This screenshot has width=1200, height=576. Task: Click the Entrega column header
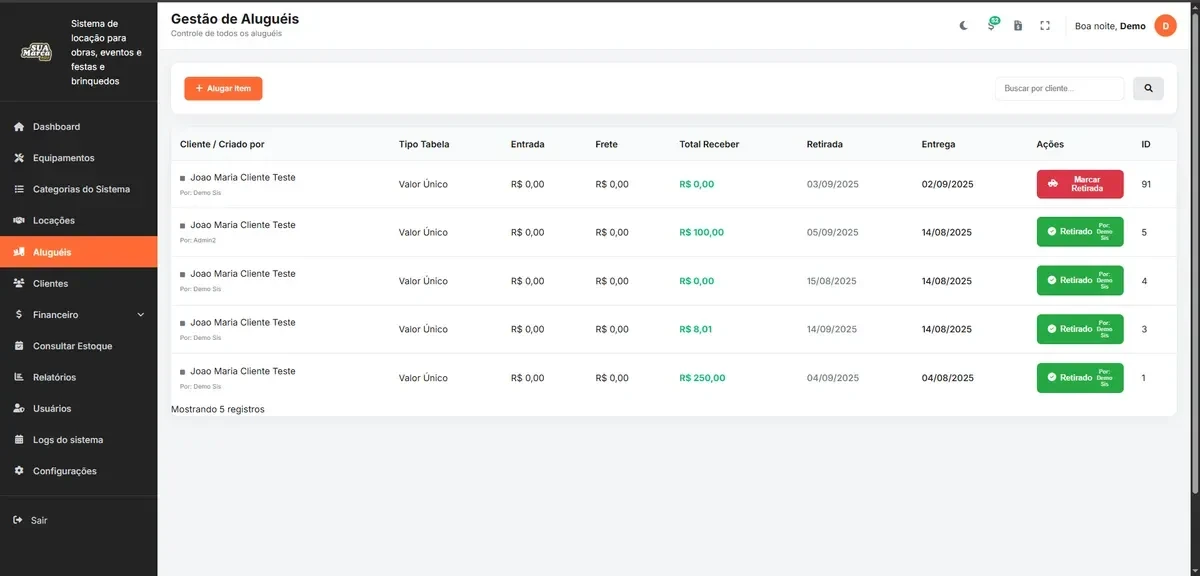click(x=939, y=144)
